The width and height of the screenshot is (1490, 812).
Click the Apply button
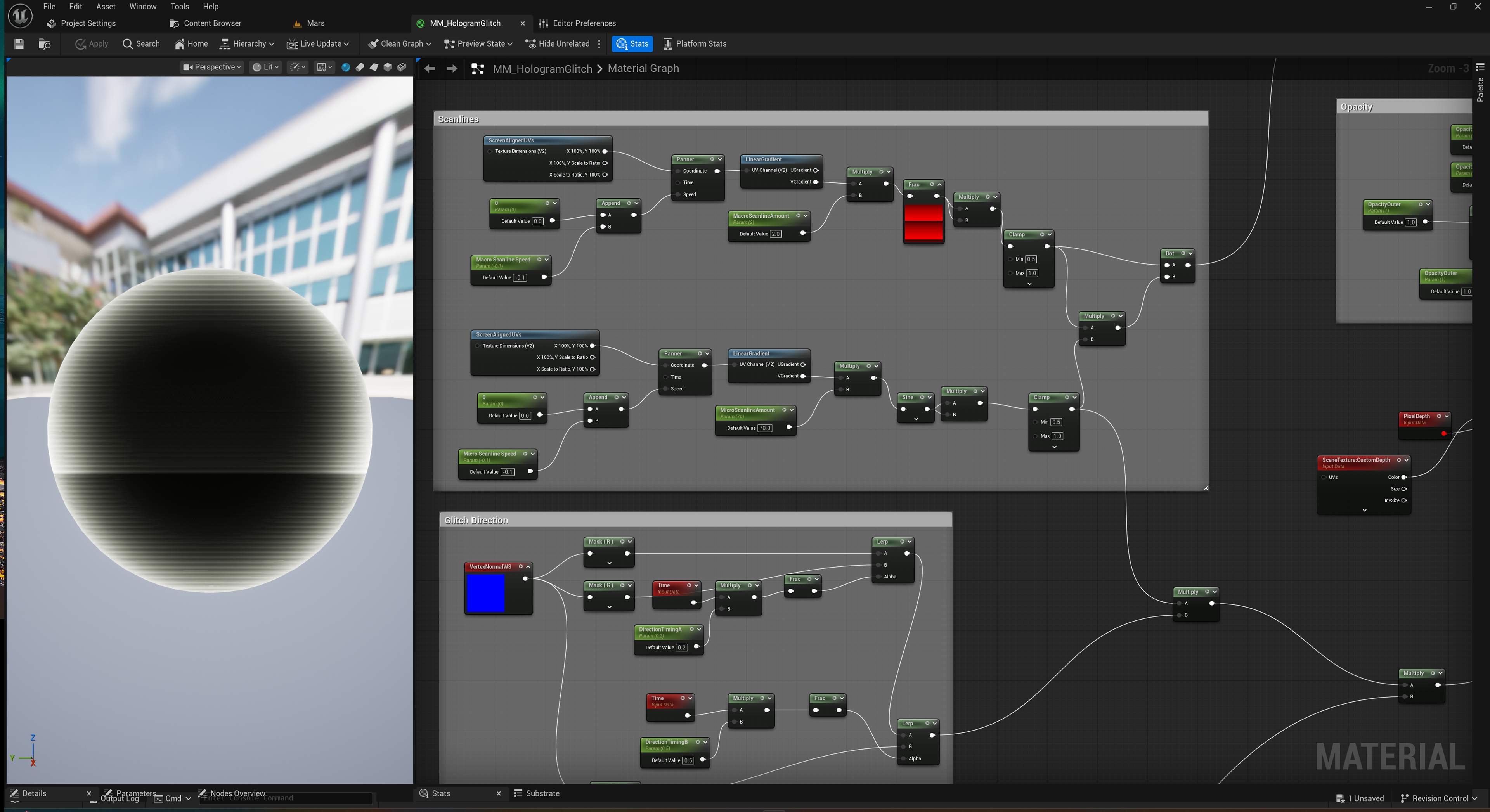click(92, 44)
